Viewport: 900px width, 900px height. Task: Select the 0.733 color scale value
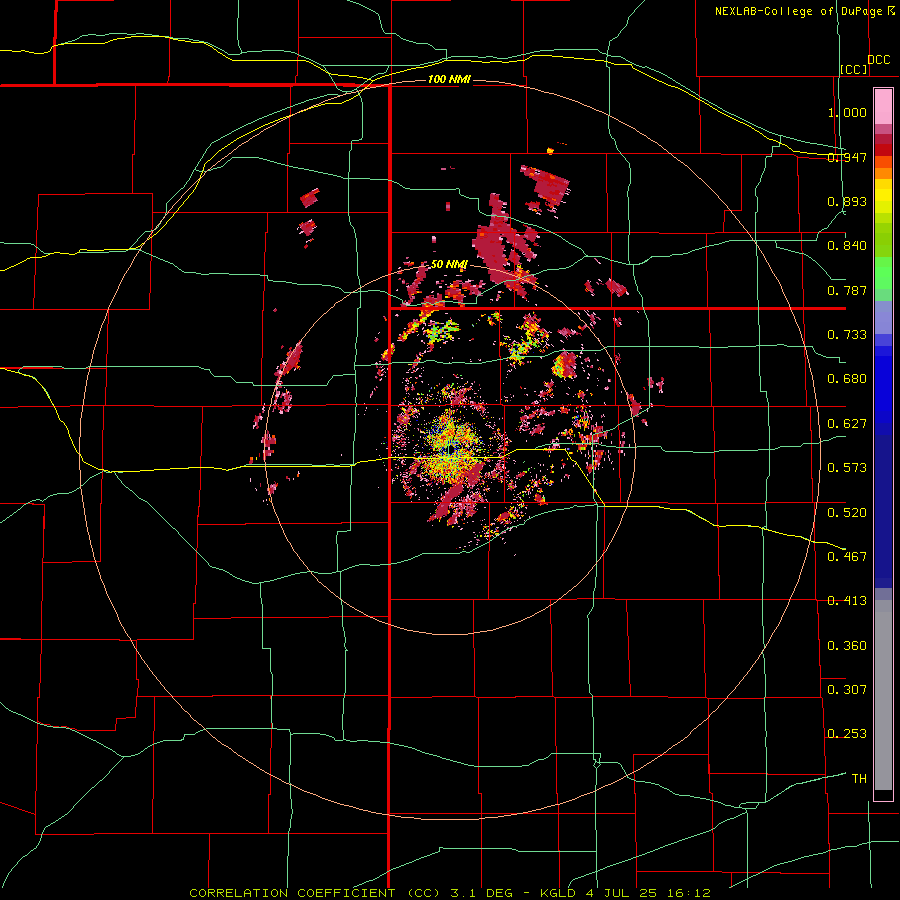(847, 335)
